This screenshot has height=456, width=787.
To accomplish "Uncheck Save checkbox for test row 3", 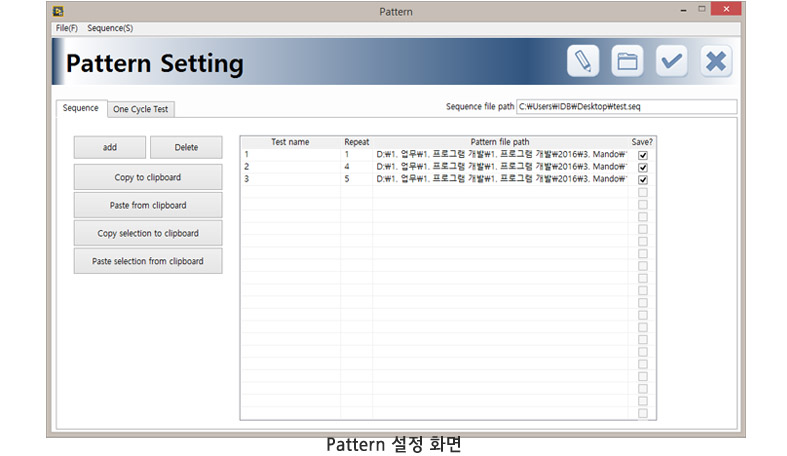I will [x=642, y=179].
